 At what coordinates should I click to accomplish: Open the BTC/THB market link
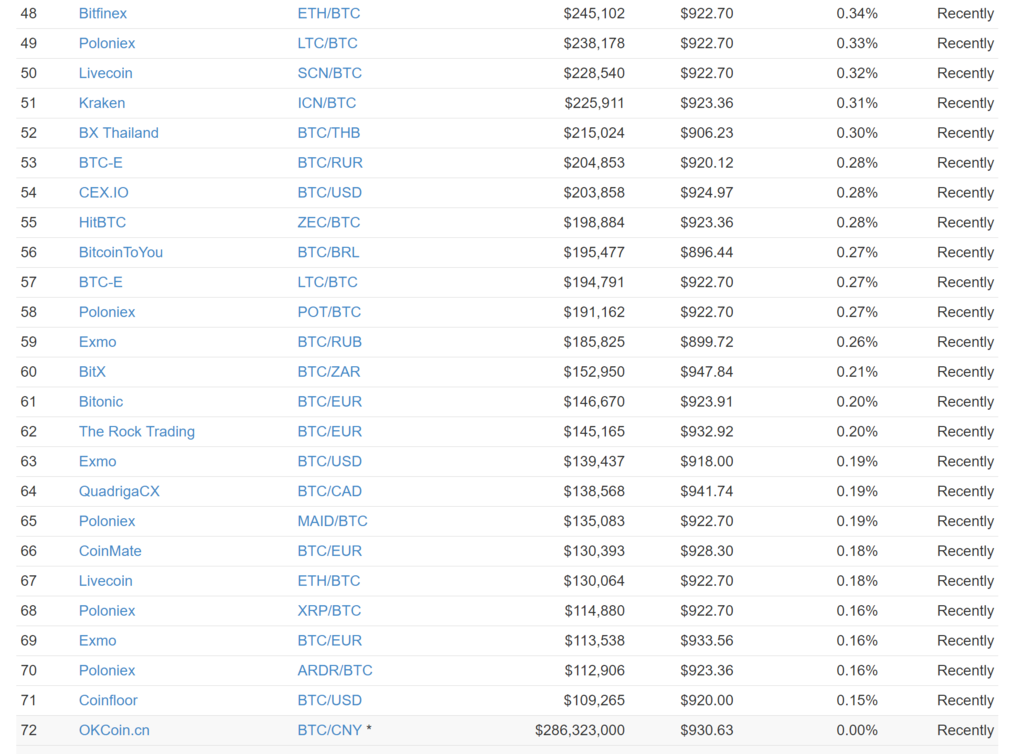(x=328, y=133)
